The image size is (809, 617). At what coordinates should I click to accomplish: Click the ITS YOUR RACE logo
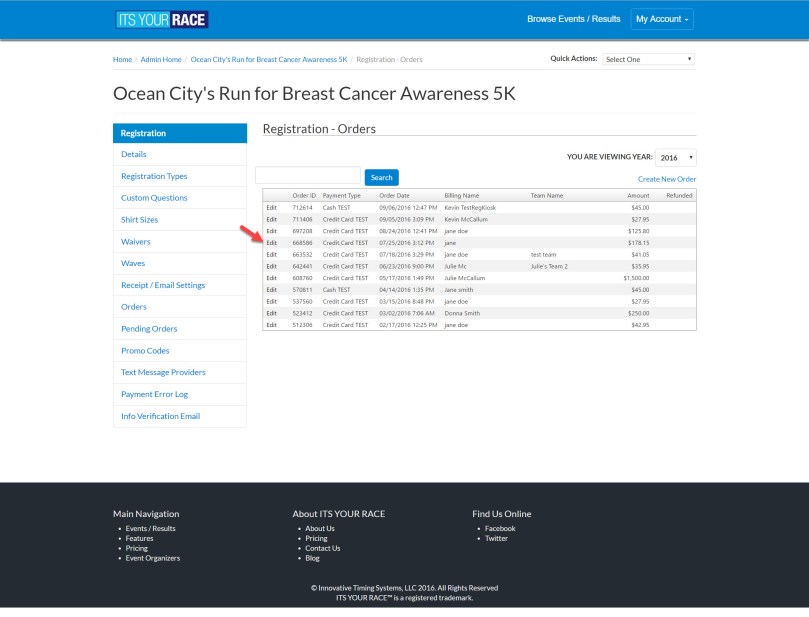tap(162, 19)
